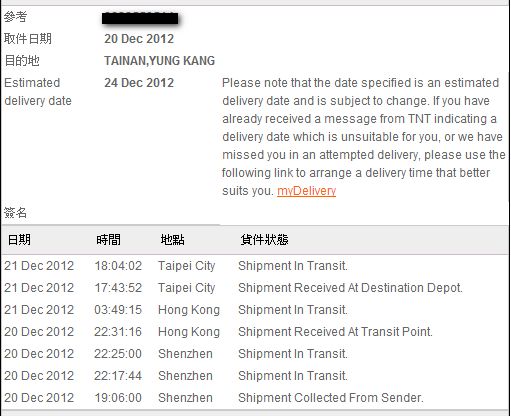Select the 18:04:02 Taipei City row

tap(255, 266)
